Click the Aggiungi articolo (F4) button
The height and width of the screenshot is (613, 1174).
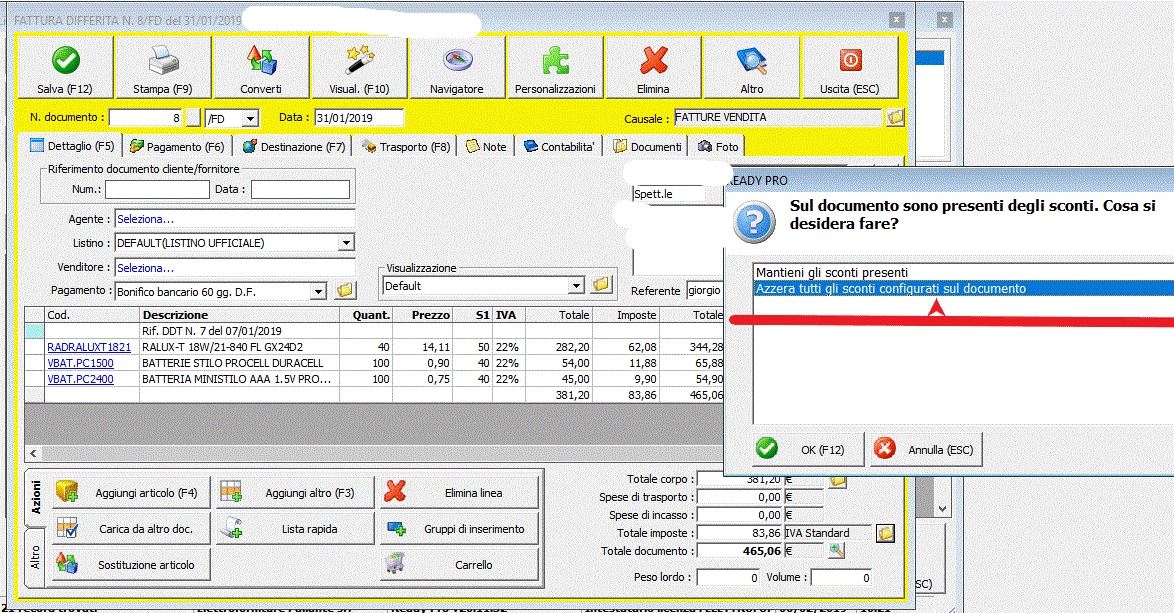[x=126, y=492]
